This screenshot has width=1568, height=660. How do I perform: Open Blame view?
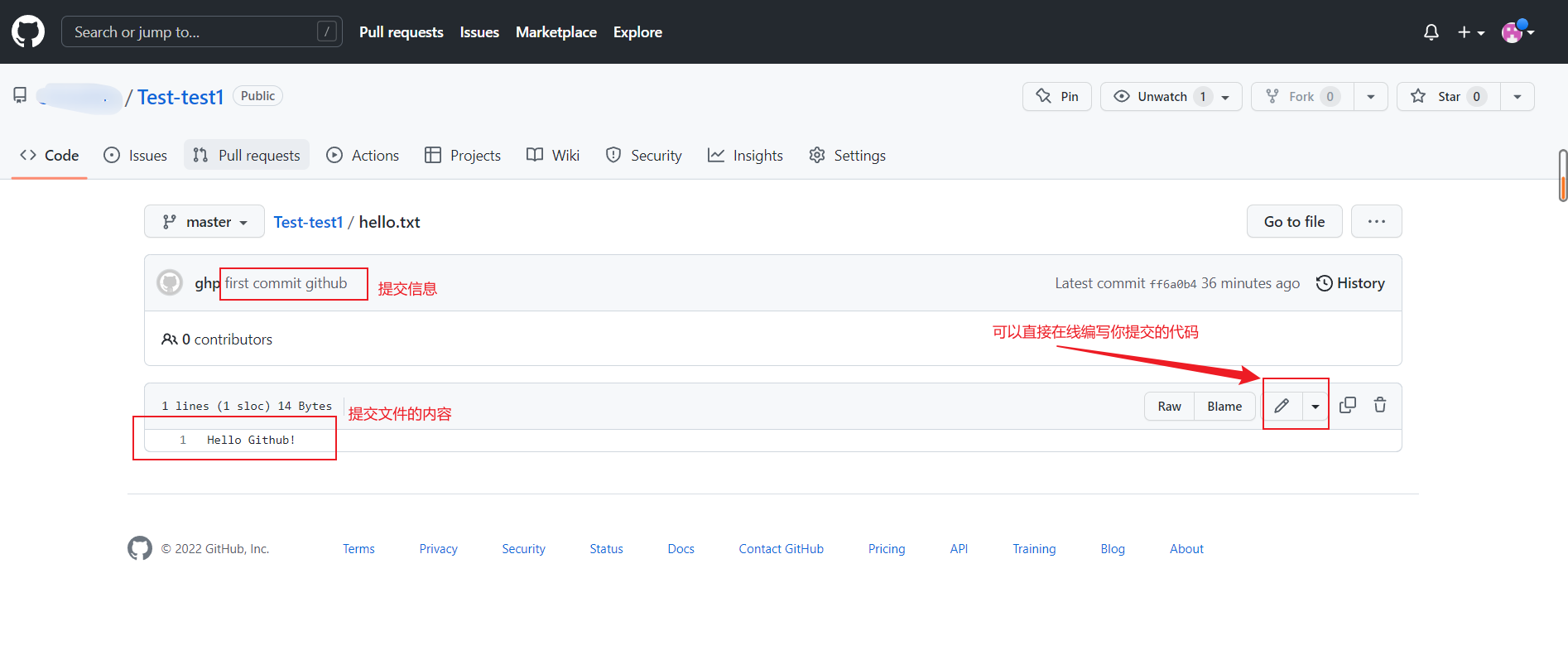coord(1224,406)
